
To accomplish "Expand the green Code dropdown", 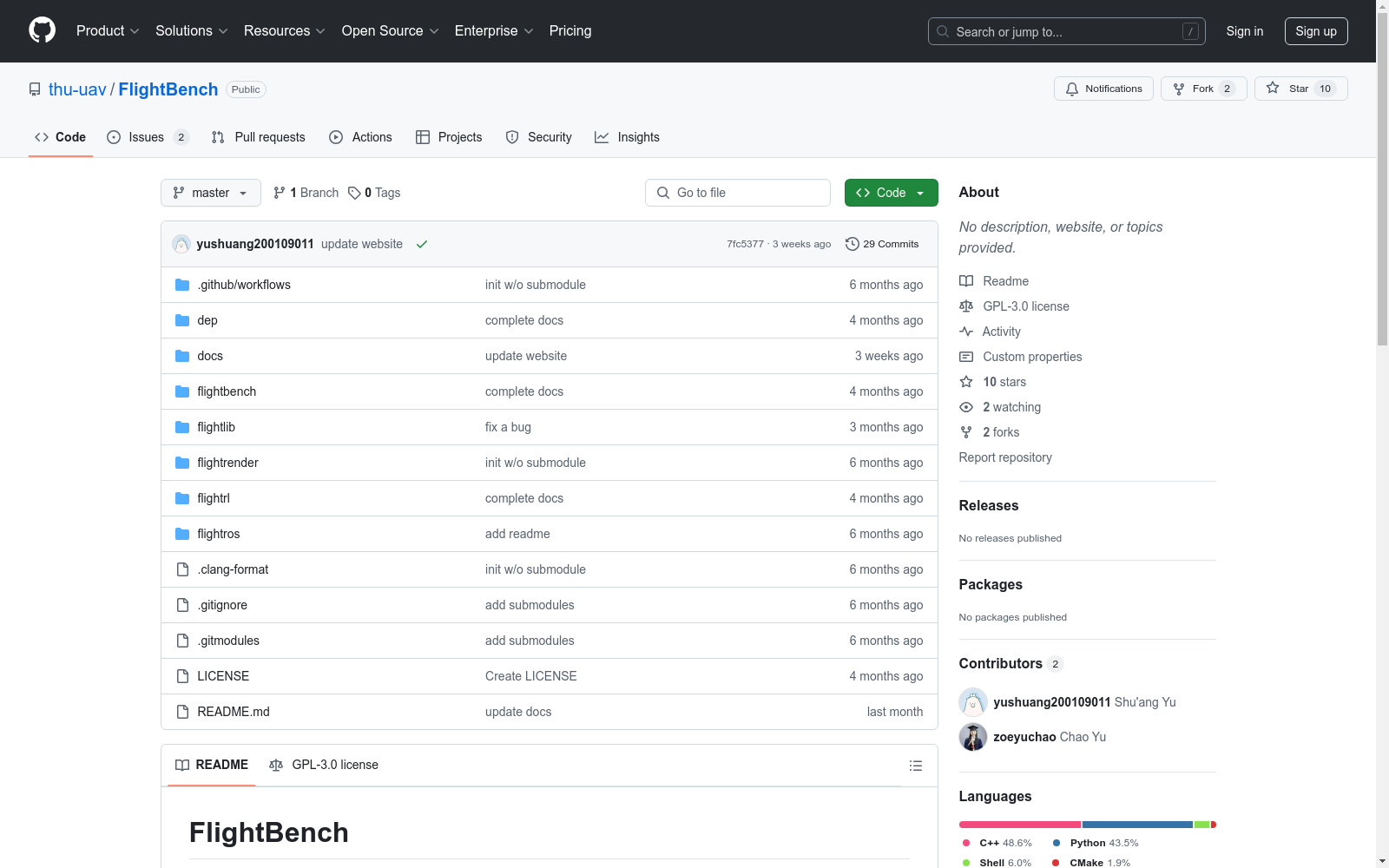I will 891,193.
